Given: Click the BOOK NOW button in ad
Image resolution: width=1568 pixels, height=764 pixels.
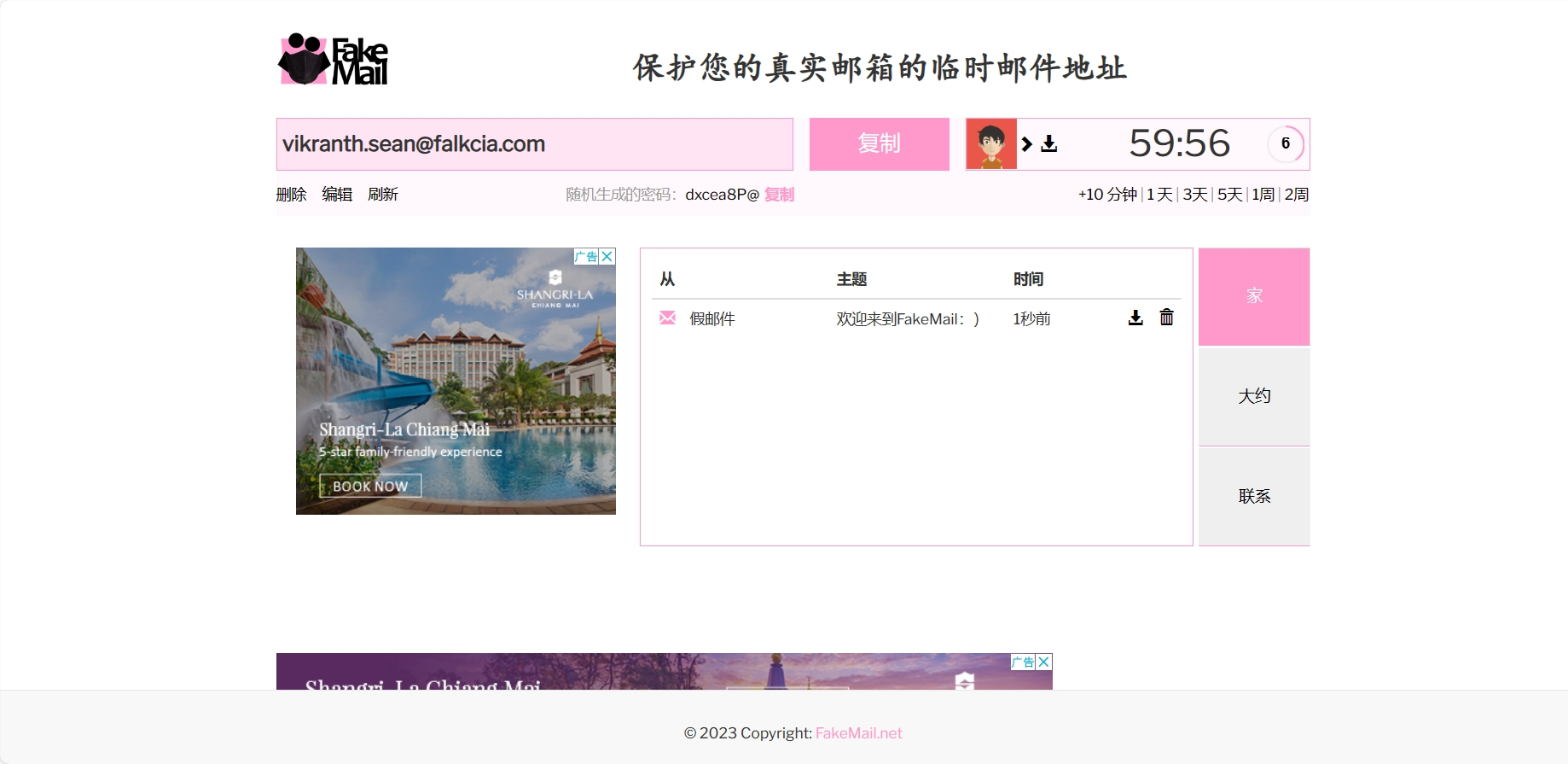Looking at the screenshot, I should [x=370, y=486].
